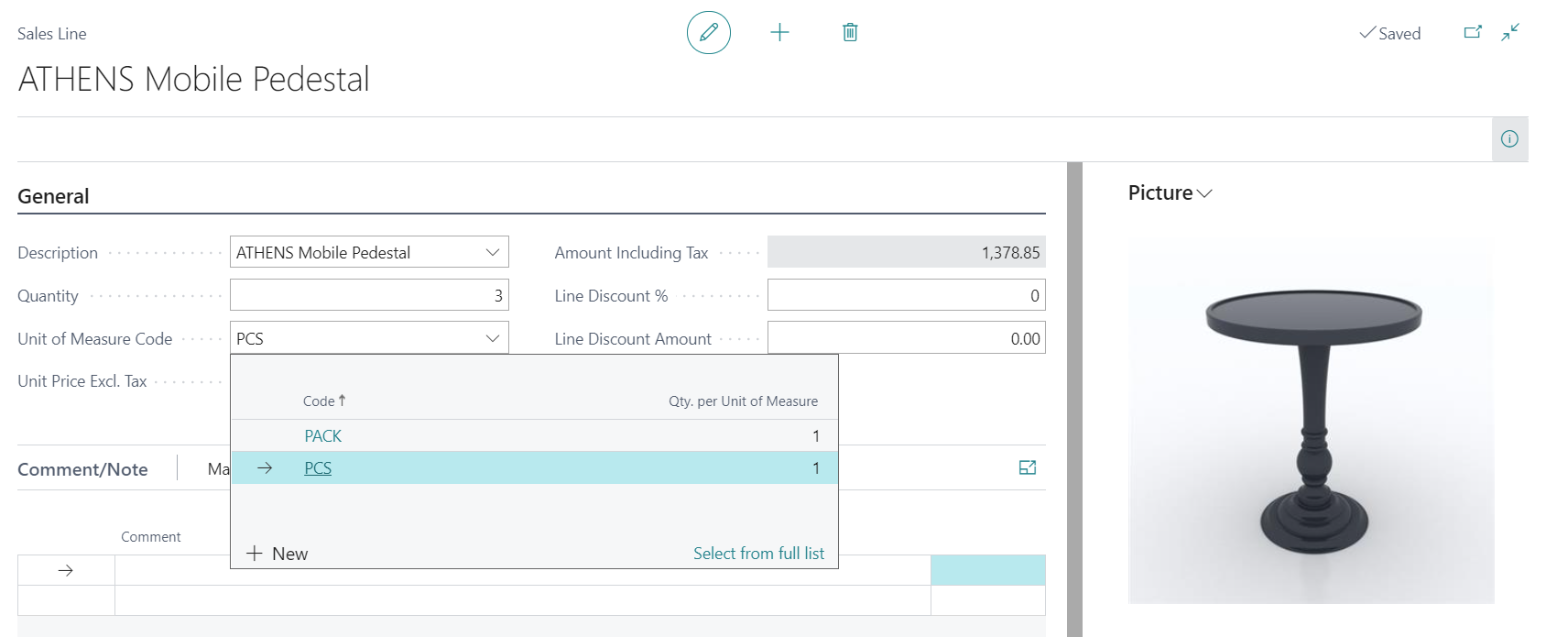1568x637 pixels.
Task: Click the Line Discount % field
Action: coord(907,295)
